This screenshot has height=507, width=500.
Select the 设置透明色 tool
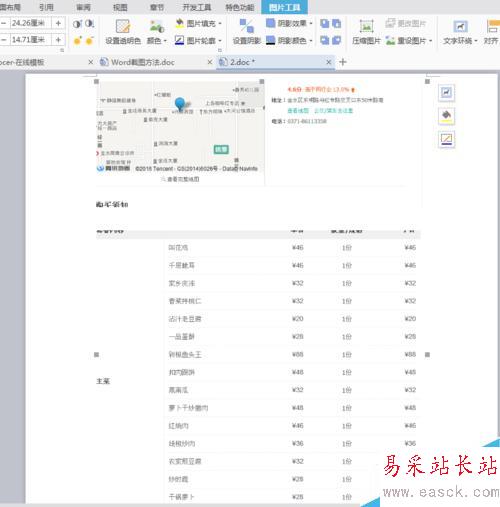(x=123, y=32)
